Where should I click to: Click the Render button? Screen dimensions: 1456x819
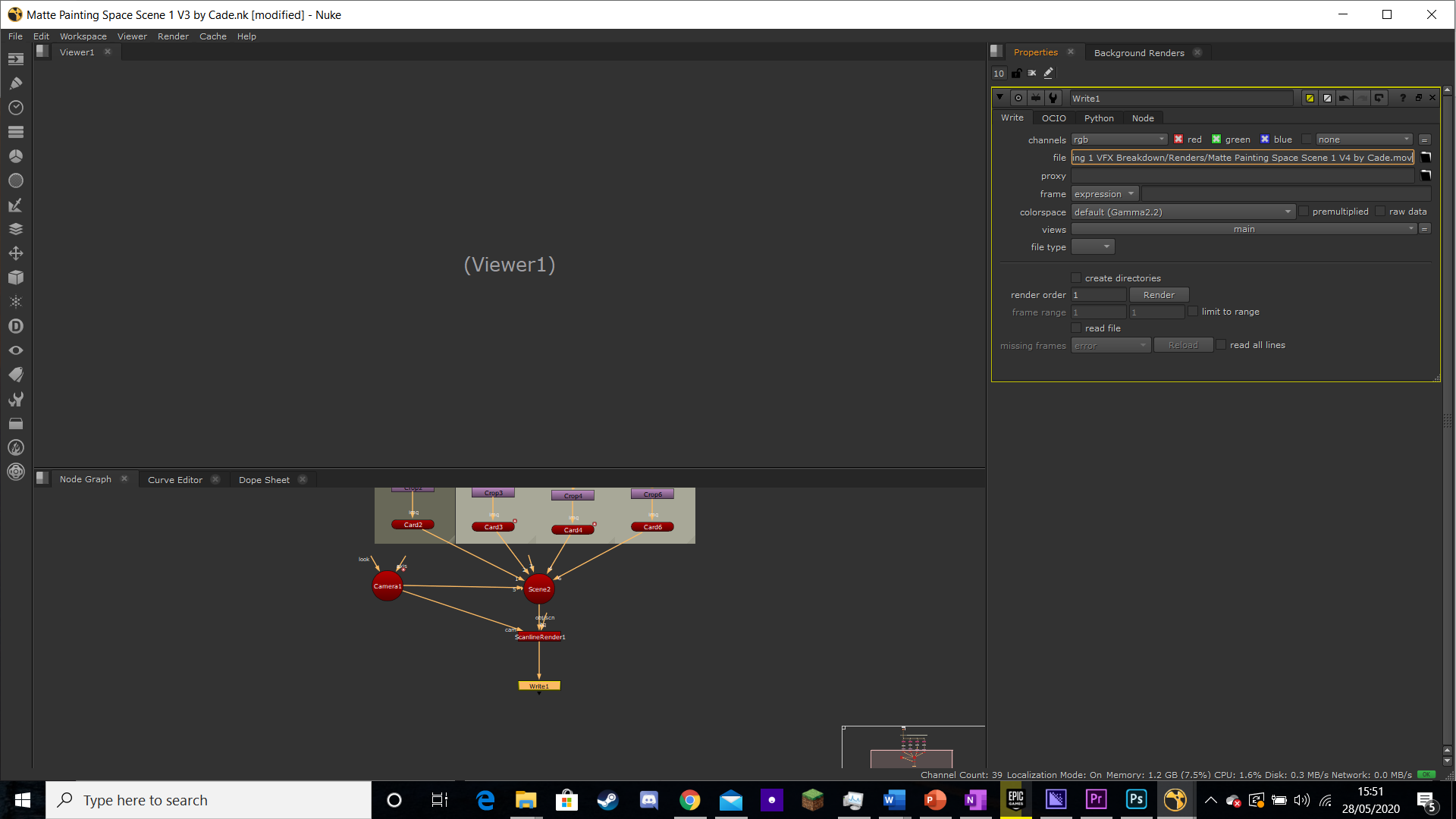click(x=1159, y=295)
